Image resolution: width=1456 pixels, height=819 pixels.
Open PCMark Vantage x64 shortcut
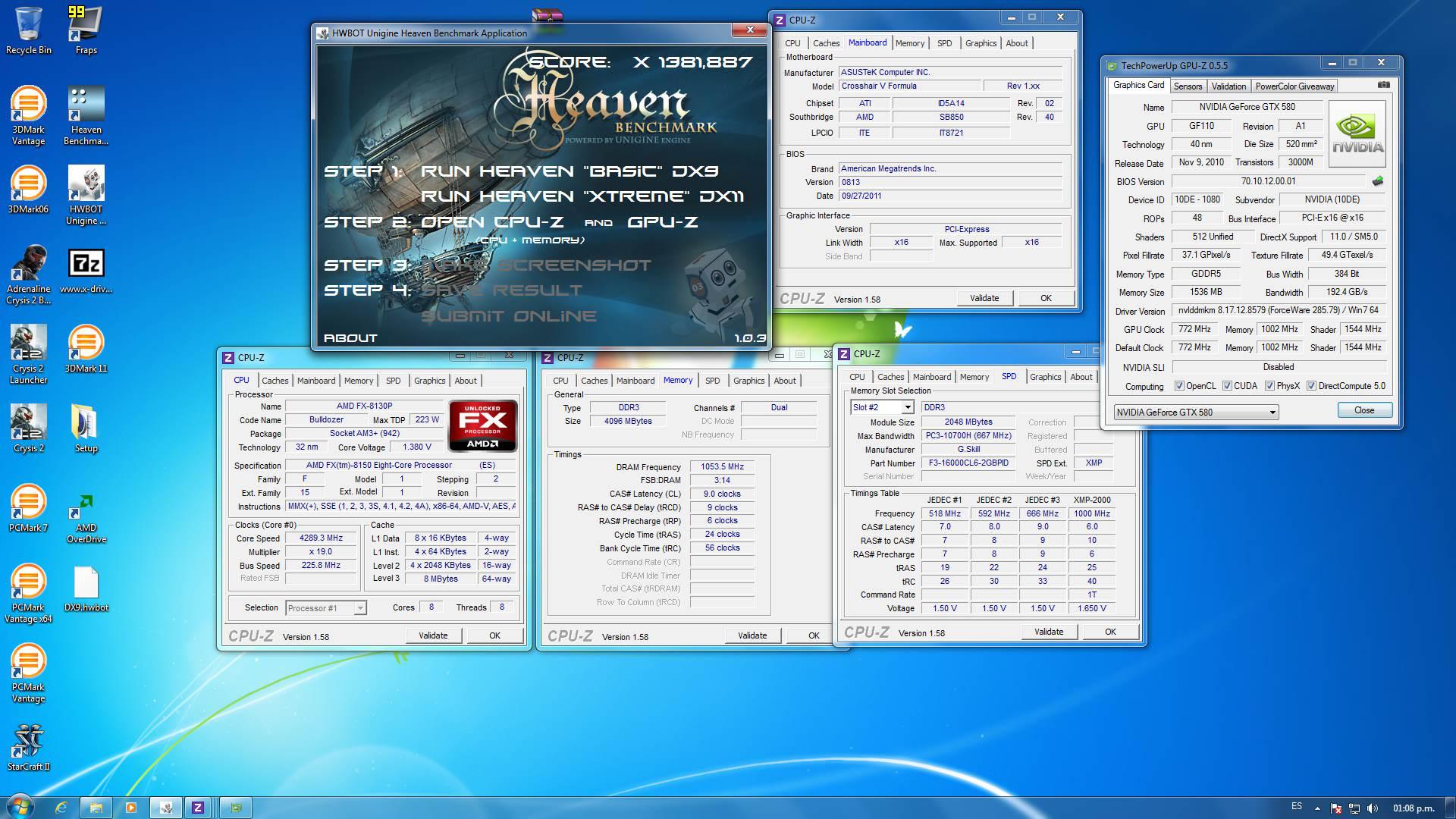click(29, 593)
